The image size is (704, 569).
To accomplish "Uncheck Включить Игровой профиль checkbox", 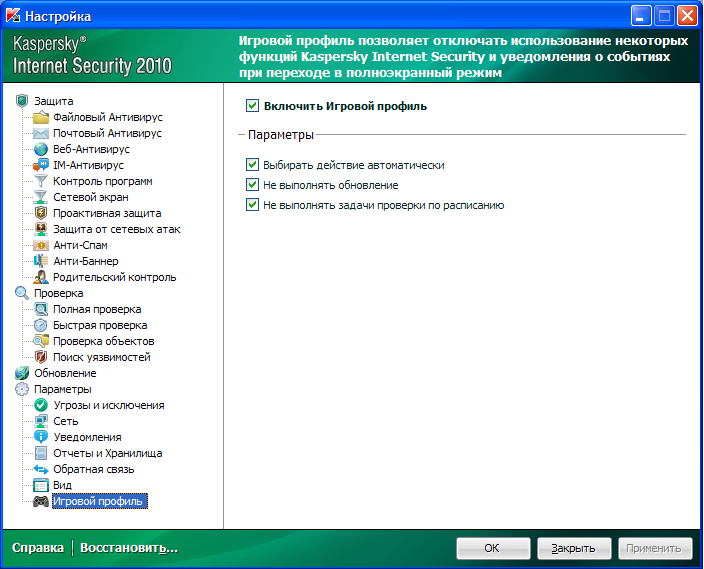I will tap(252, 106).
